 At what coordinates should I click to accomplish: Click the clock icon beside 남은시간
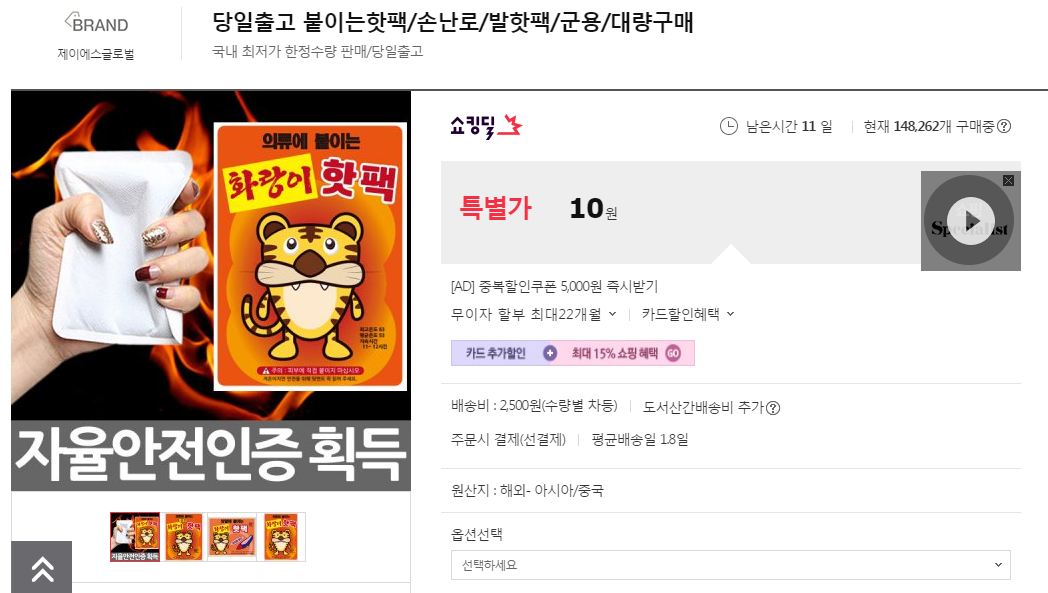[x=729, y=126]
